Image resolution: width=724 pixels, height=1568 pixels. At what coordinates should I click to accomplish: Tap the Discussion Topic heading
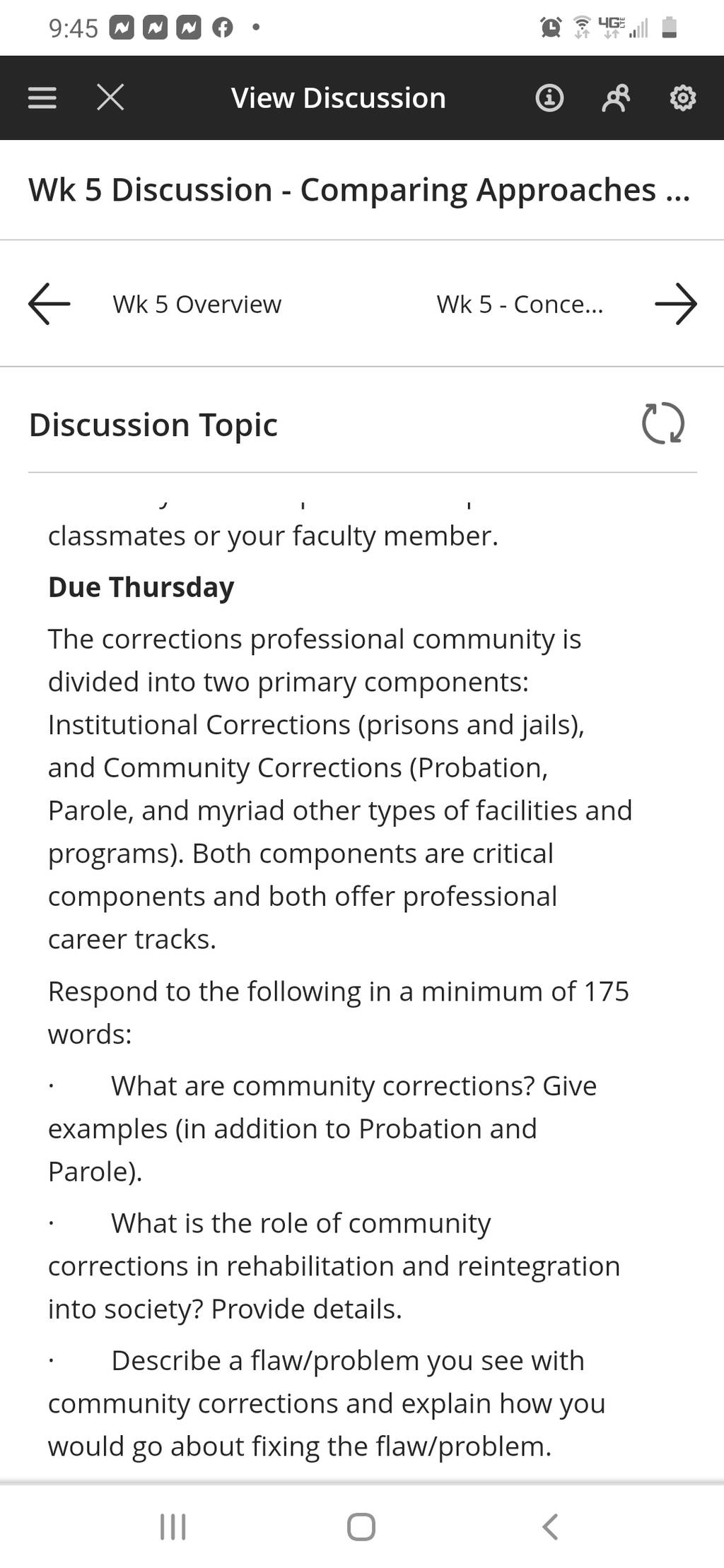tap(153, 425)
